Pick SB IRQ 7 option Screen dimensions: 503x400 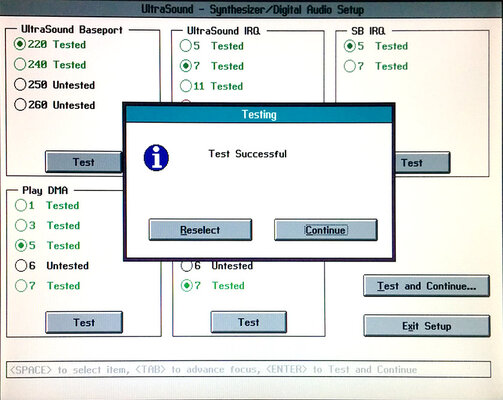pyautogui.click(x=376, y=66)
